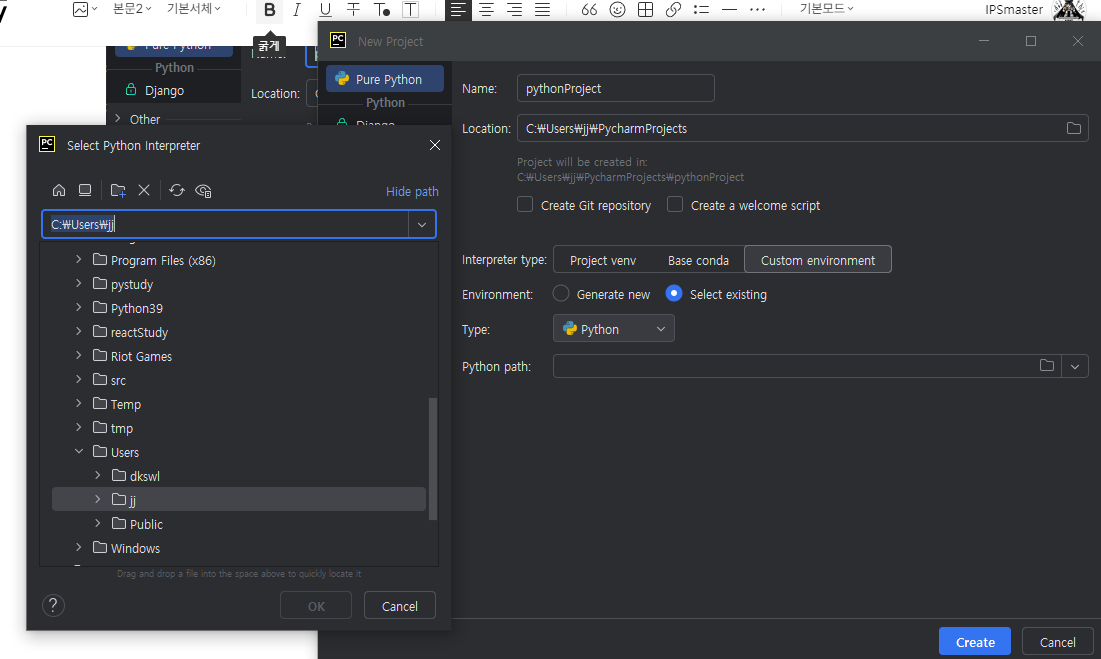Refresh the file tree
Screen dimensions: 1101x659
pyautogui.click(x=176, y=190)
